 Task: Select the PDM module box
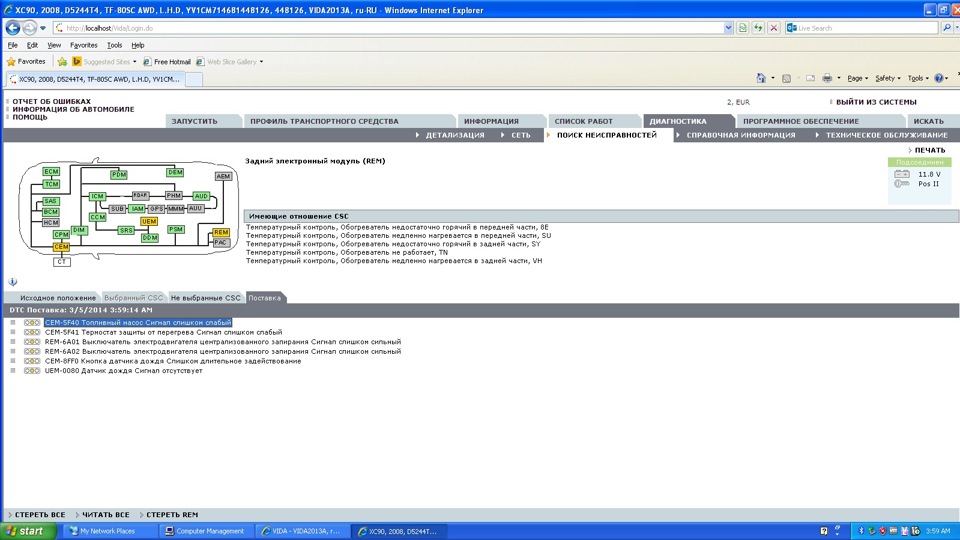point(119,174)
